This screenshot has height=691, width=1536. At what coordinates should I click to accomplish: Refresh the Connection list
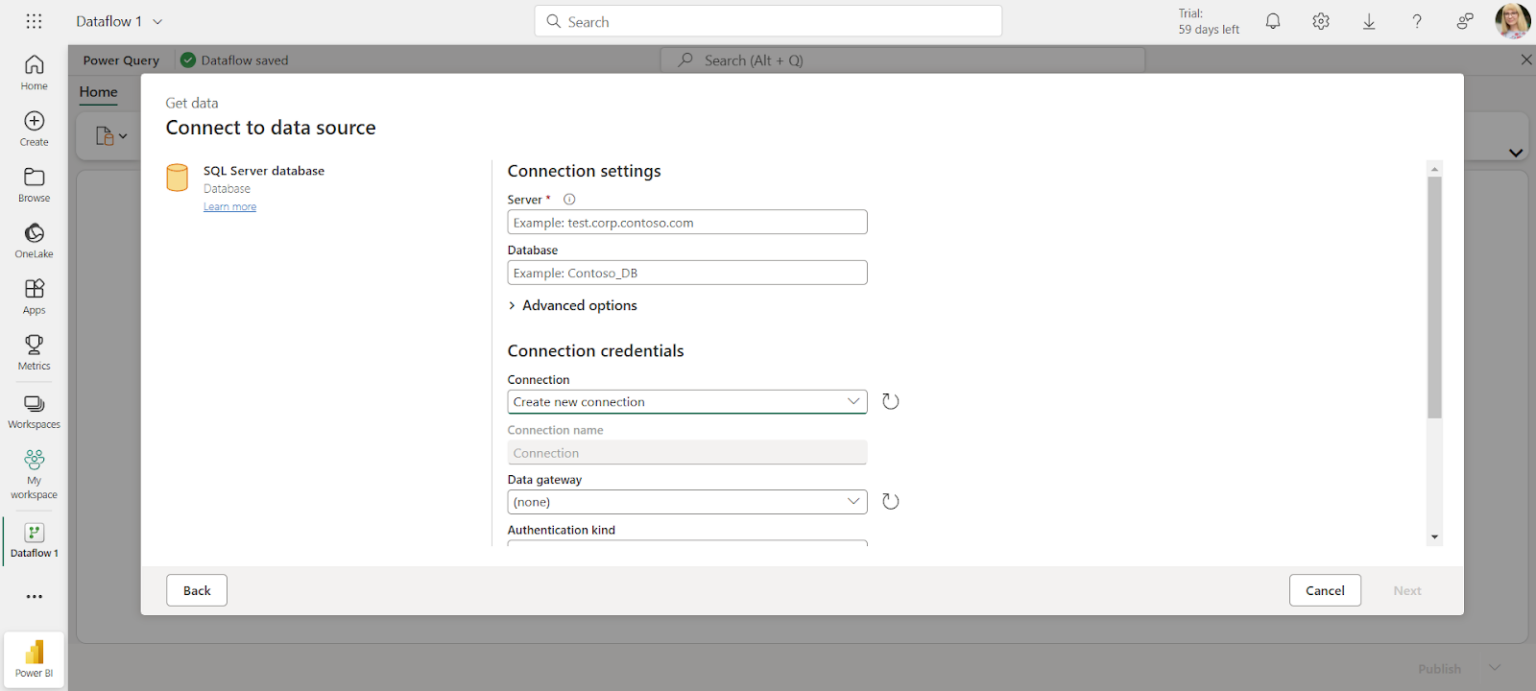(890, 401)
